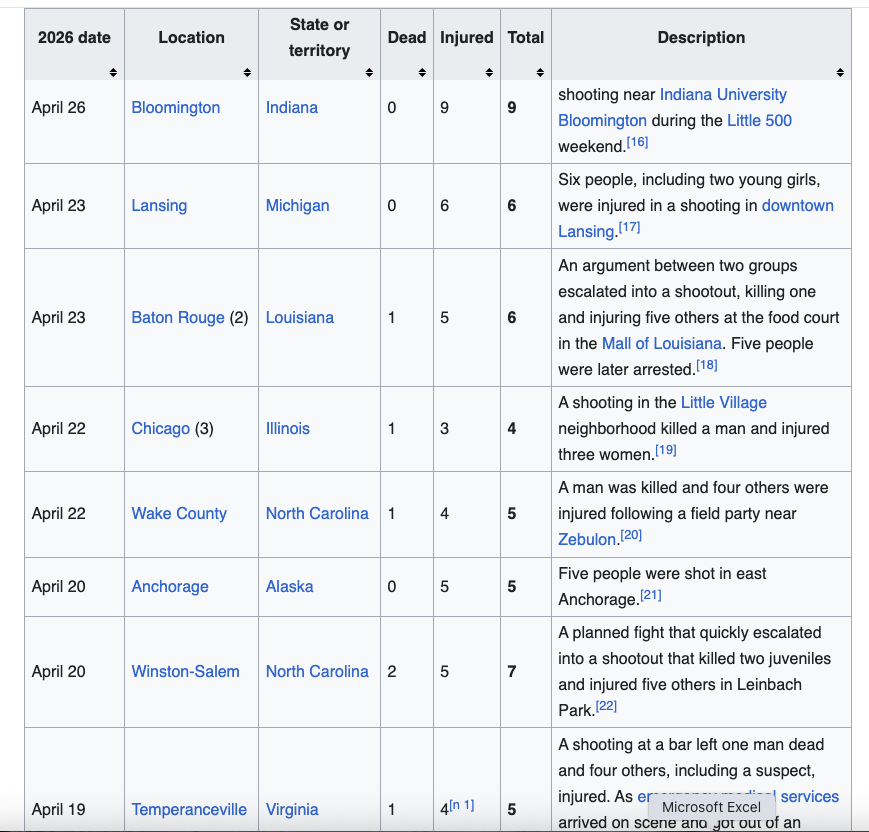Viewport: 869px width, 832px height.
Task: Open citation reference [16]
Action: pos(637,142)
